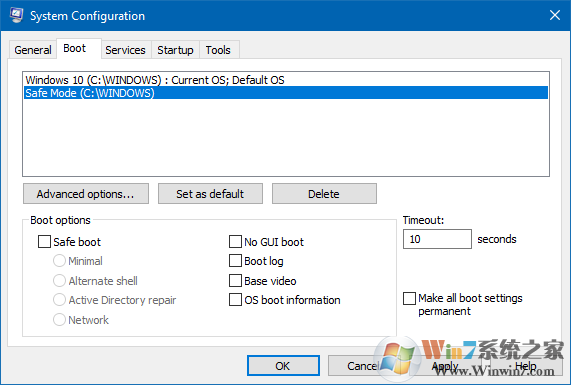This screenshot has width=571, height=385.
Task: Delete the selected boot entry
Action: tap(324, 194)
